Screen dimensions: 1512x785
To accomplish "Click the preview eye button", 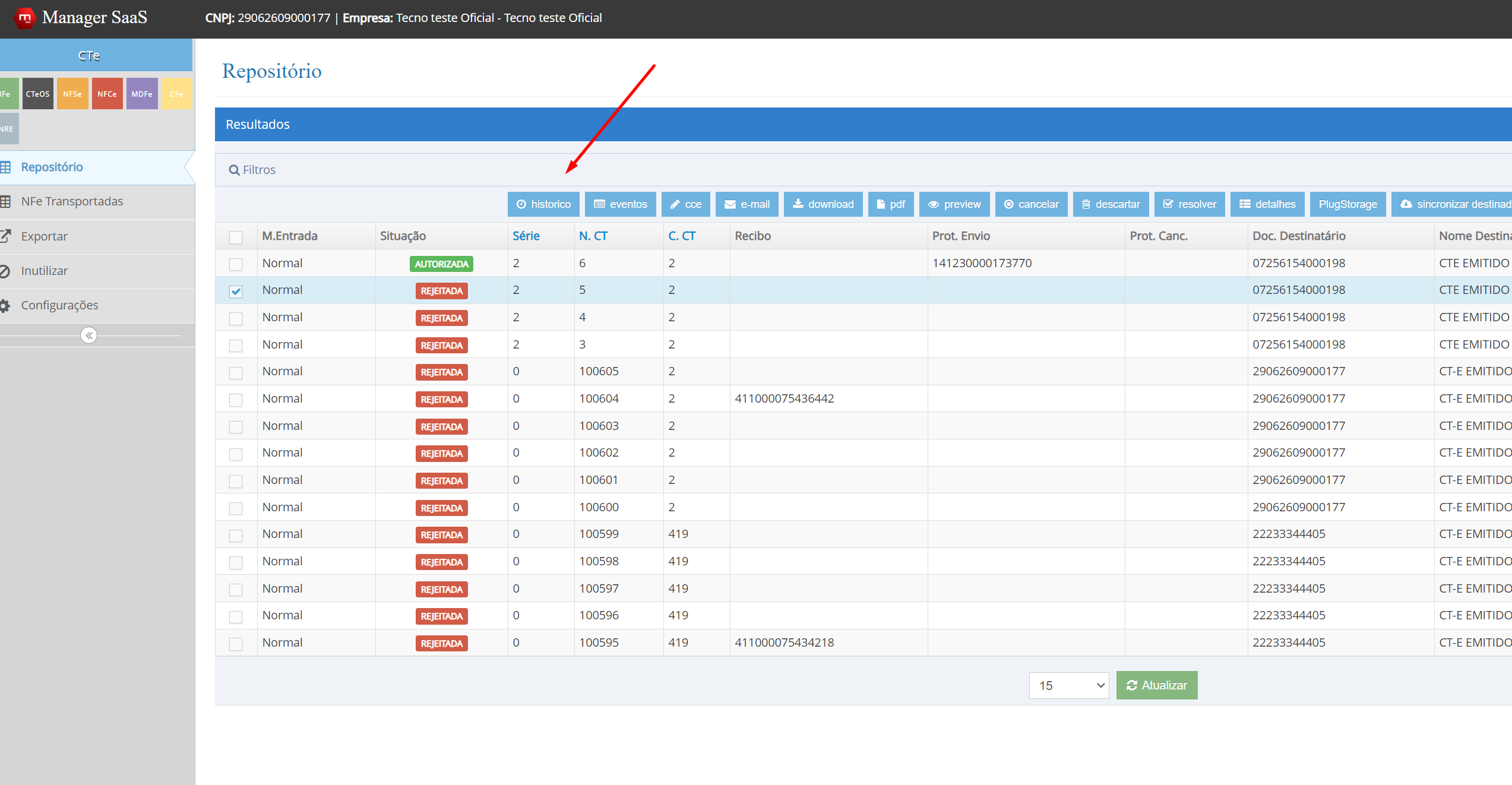I will click(x=954, y=204).
